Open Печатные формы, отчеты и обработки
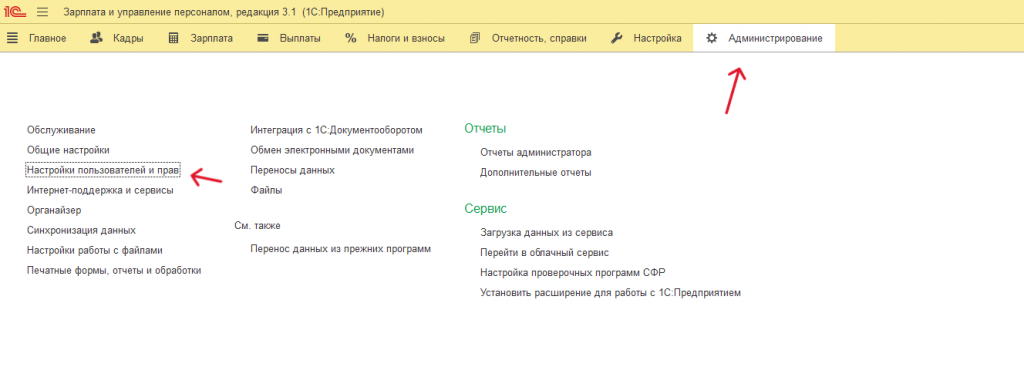This screenshot has height=367, width=1024. click(x=114, y=270)
